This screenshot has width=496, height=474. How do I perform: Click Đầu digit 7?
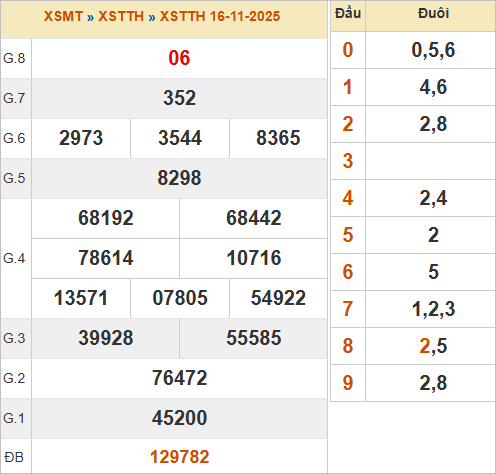pyautogui.click(x=348, y=309)
